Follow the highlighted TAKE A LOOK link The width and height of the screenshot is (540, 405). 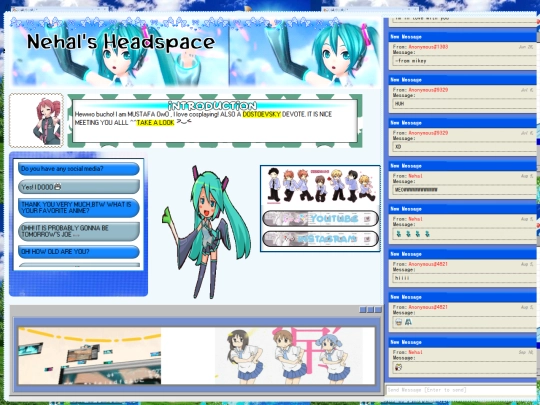155,123
